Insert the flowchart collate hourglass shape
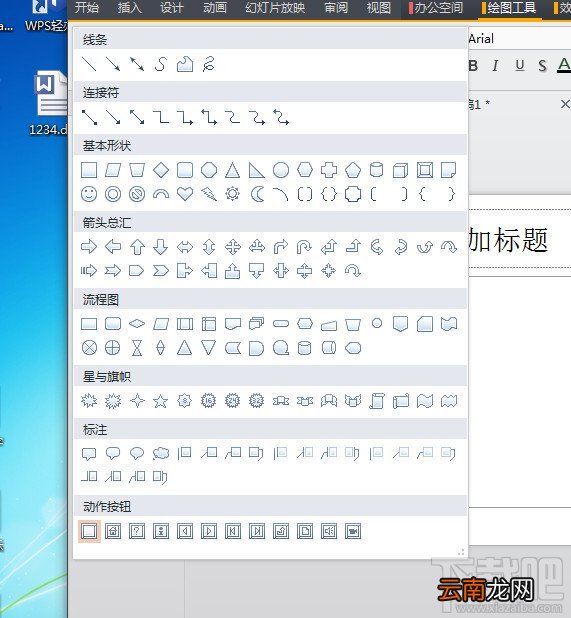 (x=137, y=348)
